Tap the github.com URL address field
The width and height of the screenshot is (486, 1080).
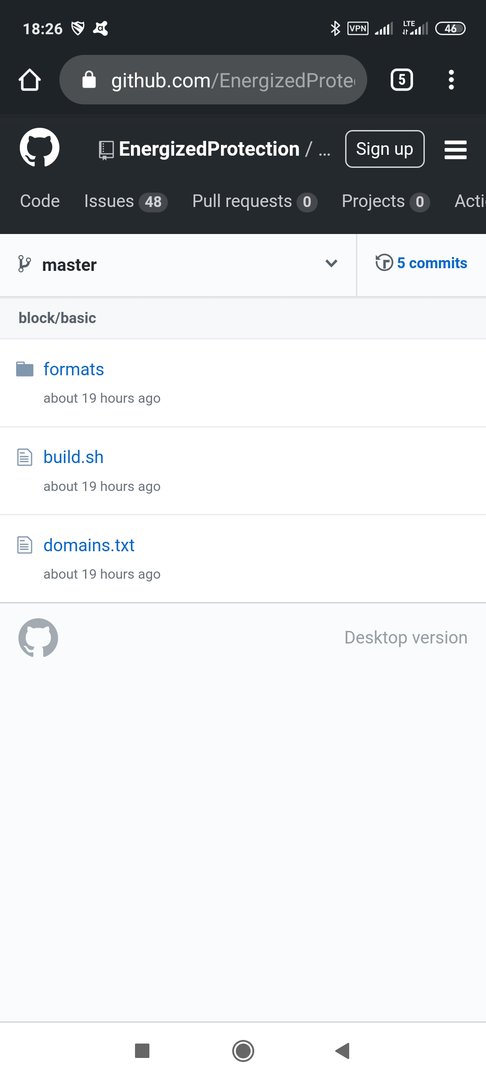tap(213, 81)
